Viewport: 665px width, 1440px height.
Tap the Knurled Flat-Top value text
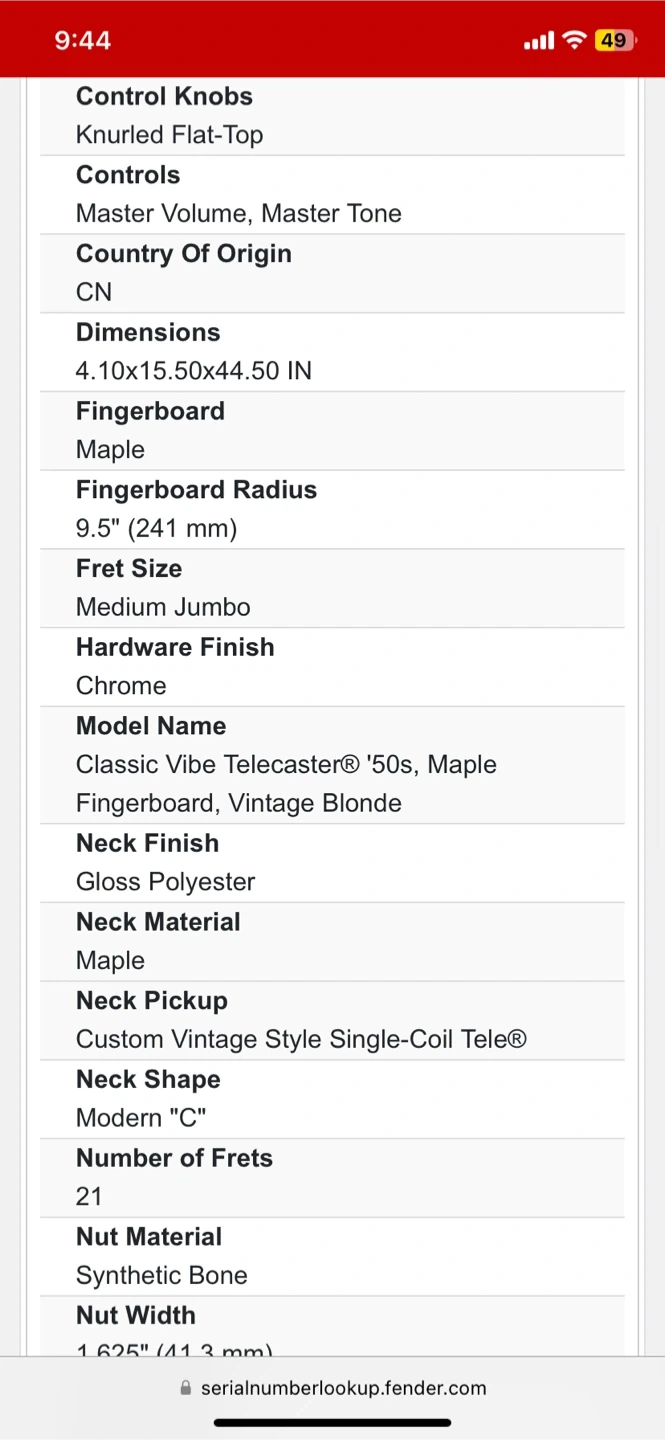click(169, 135)
